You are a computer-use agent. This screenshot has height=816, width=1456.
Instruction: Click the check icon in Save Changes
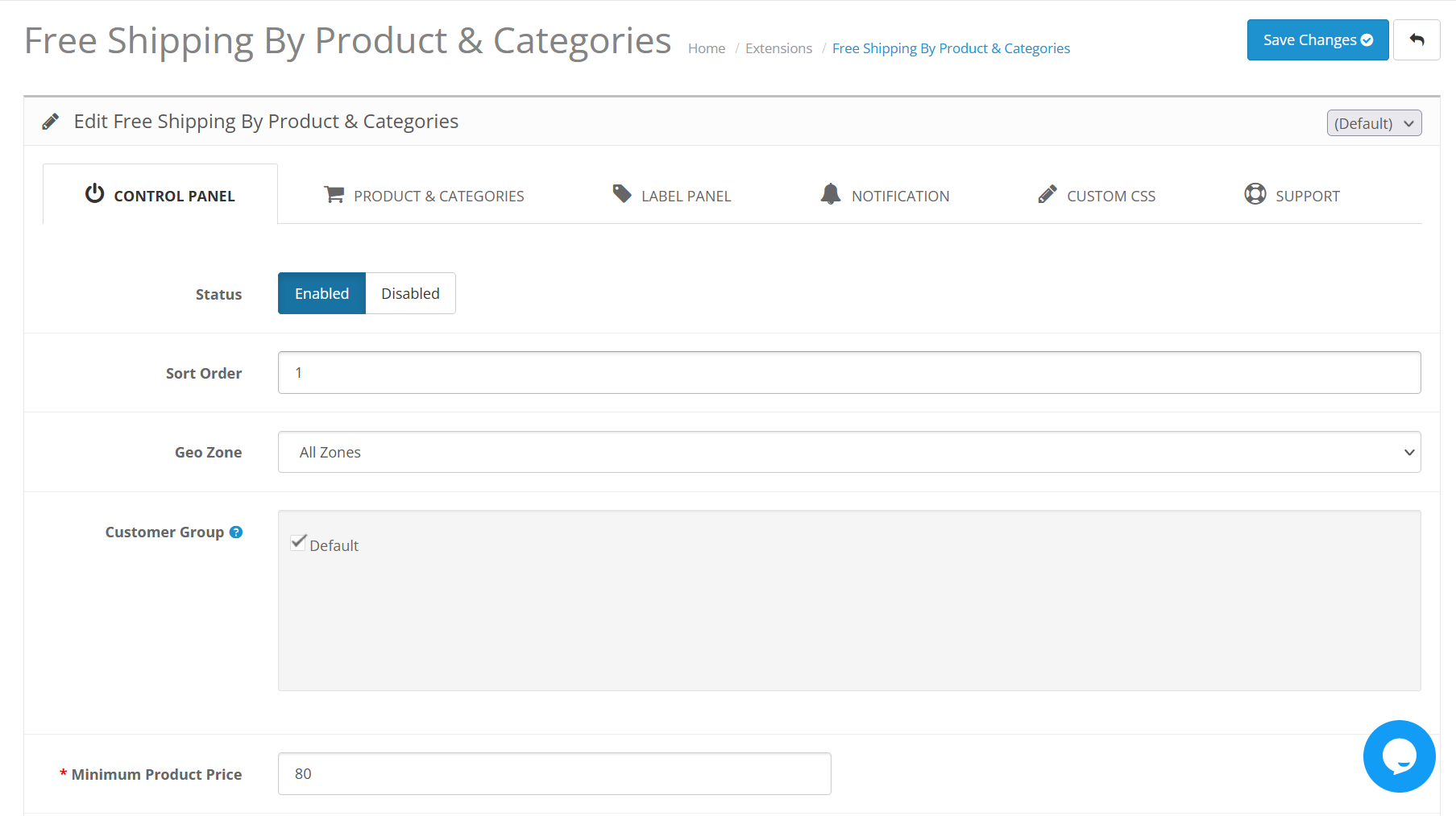(x=1367, y=40)
